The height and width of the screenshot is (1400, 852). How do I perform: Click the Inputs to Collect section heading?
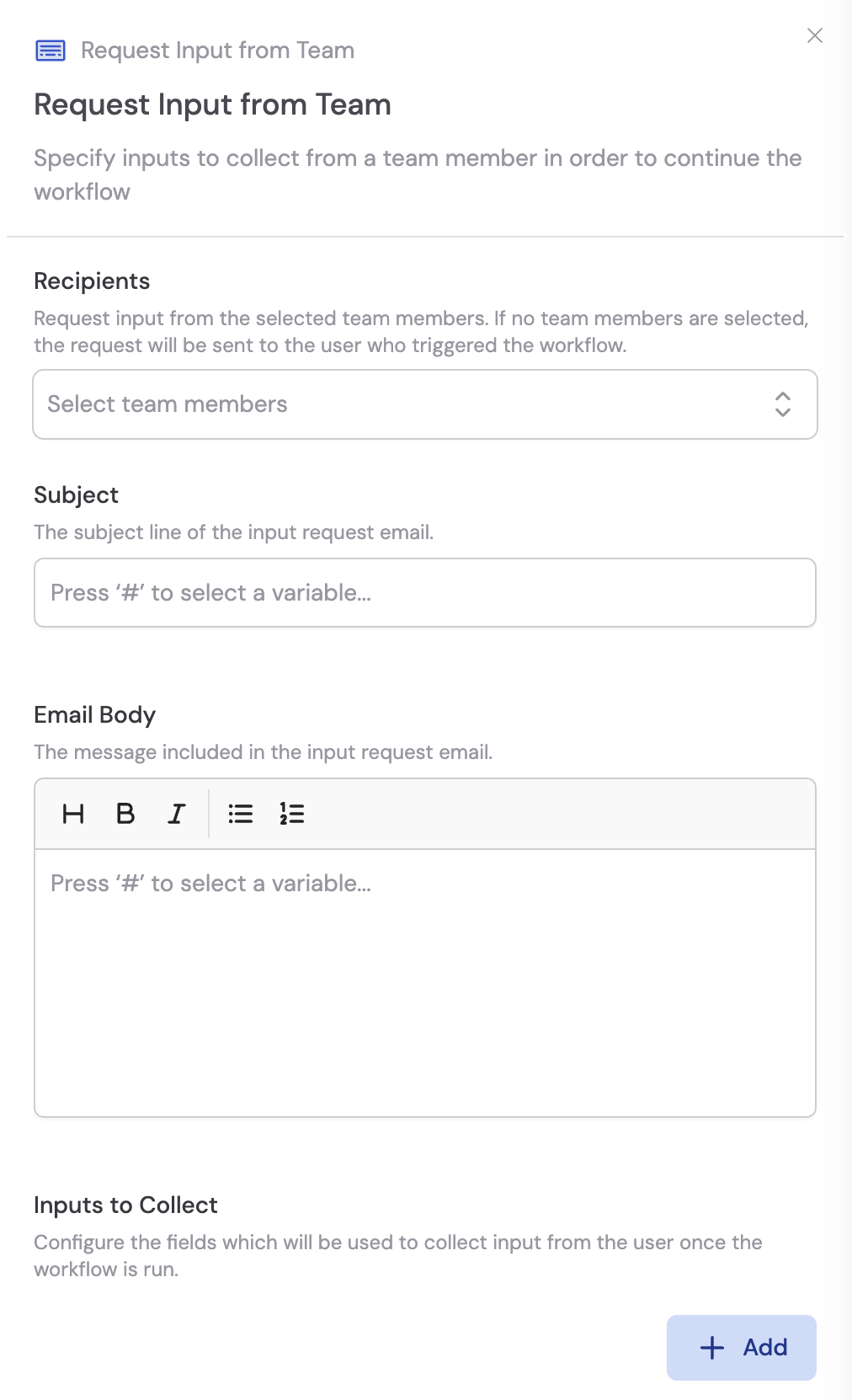[125, 1205]
